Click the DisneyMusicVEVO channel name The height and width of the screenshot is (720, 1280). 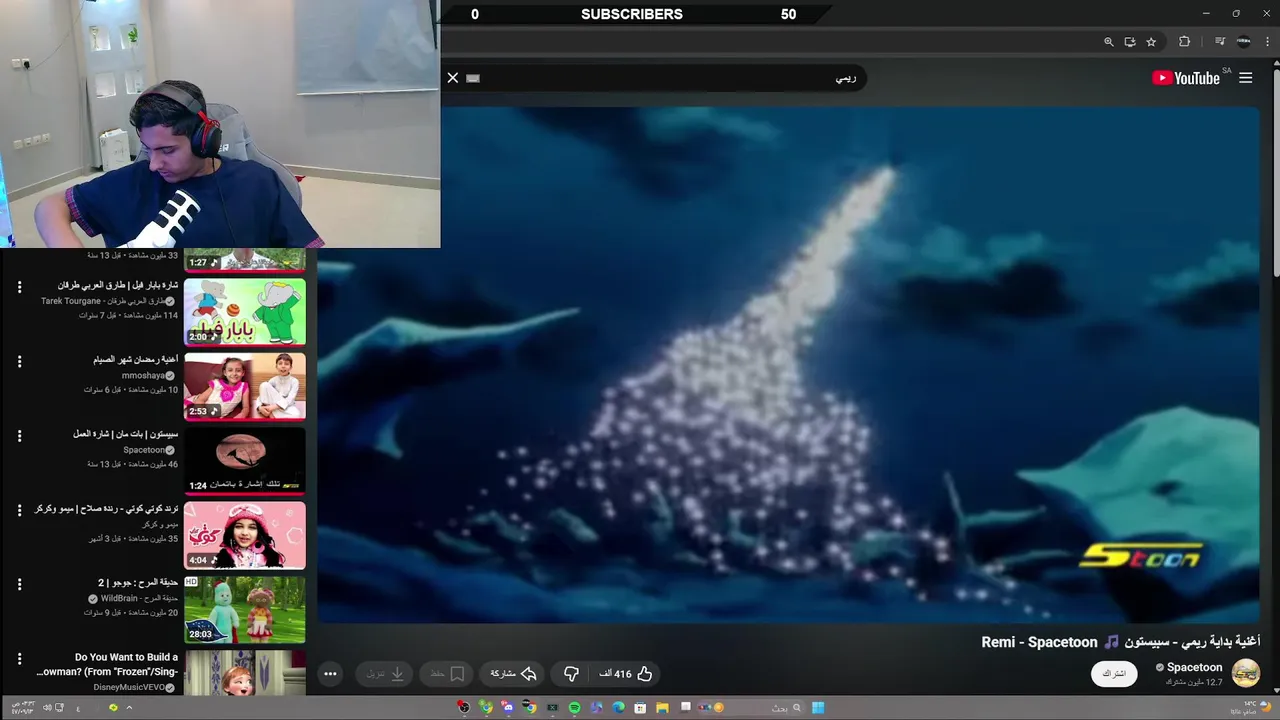(x=128, y=688)
